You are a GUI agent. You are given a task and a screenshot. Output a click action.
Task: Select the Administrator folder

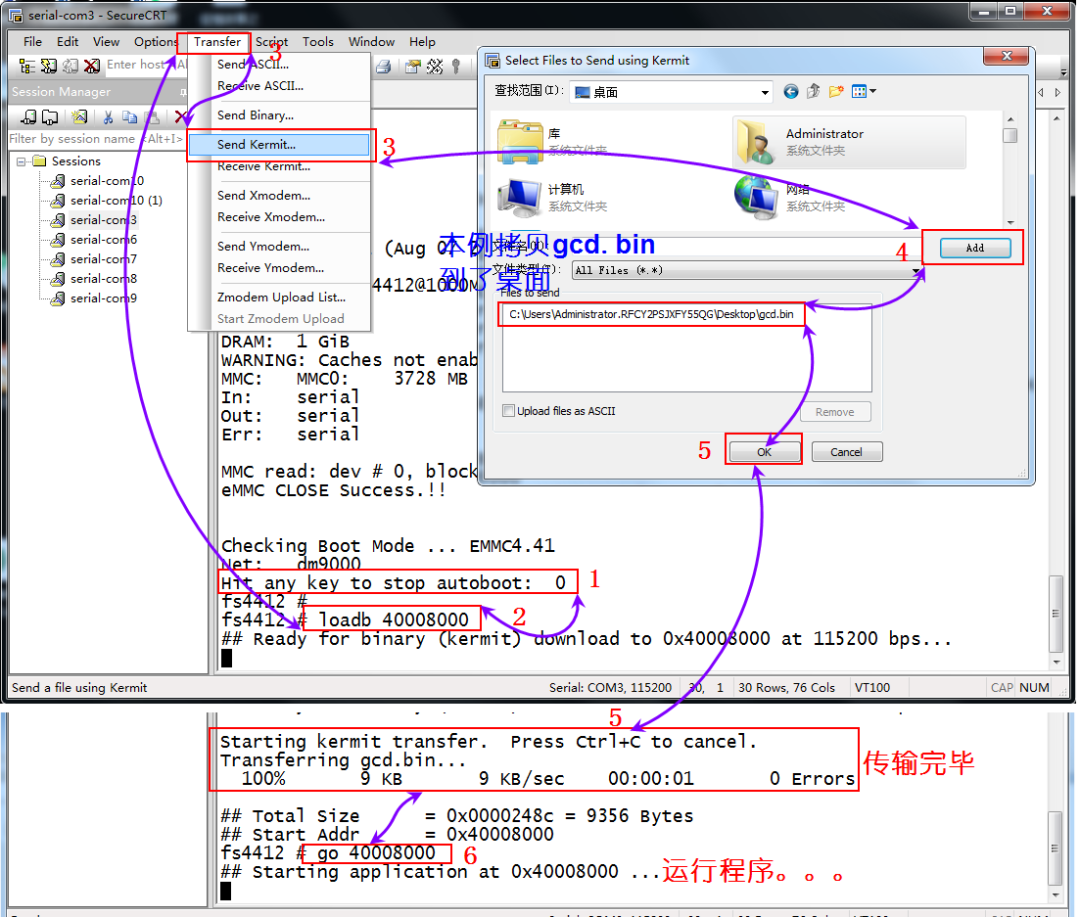coord(849,142)
